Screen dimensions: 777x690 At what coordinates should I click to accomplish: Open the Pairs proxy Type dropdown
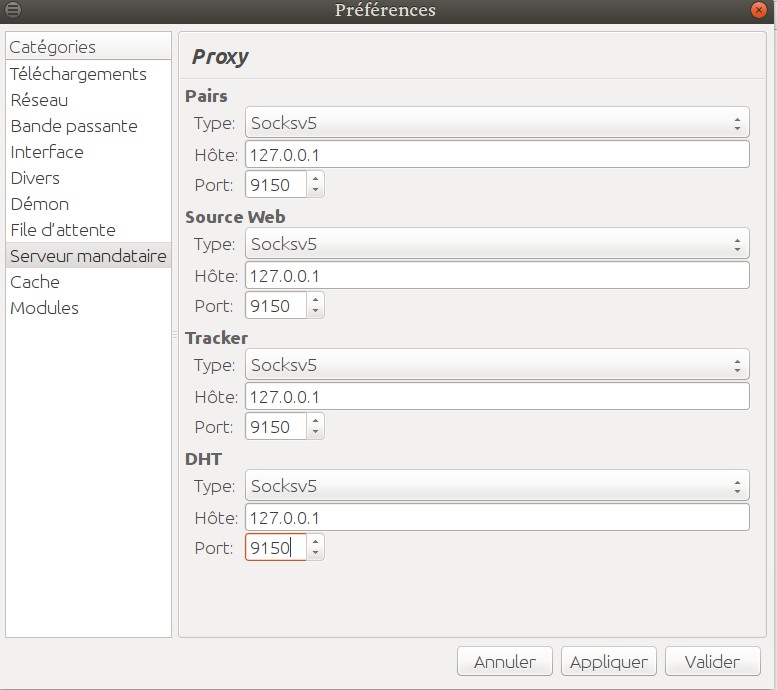[497, 122]
